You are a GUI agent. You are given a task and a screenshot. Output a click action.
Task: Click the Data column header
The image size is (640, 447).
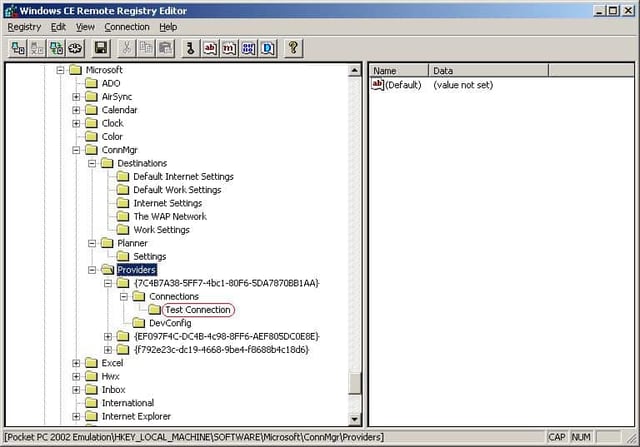[489, 71]
